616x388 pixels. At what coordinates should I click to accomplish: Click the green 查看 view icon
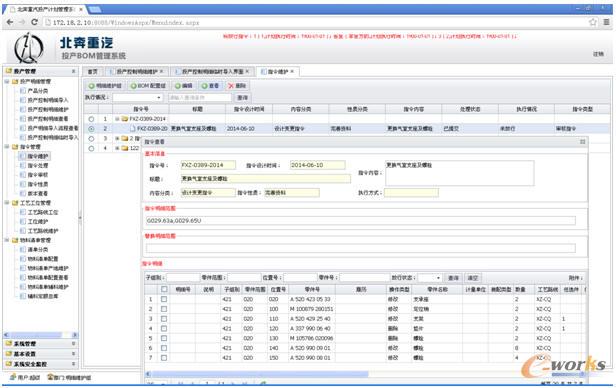(204, 86)
